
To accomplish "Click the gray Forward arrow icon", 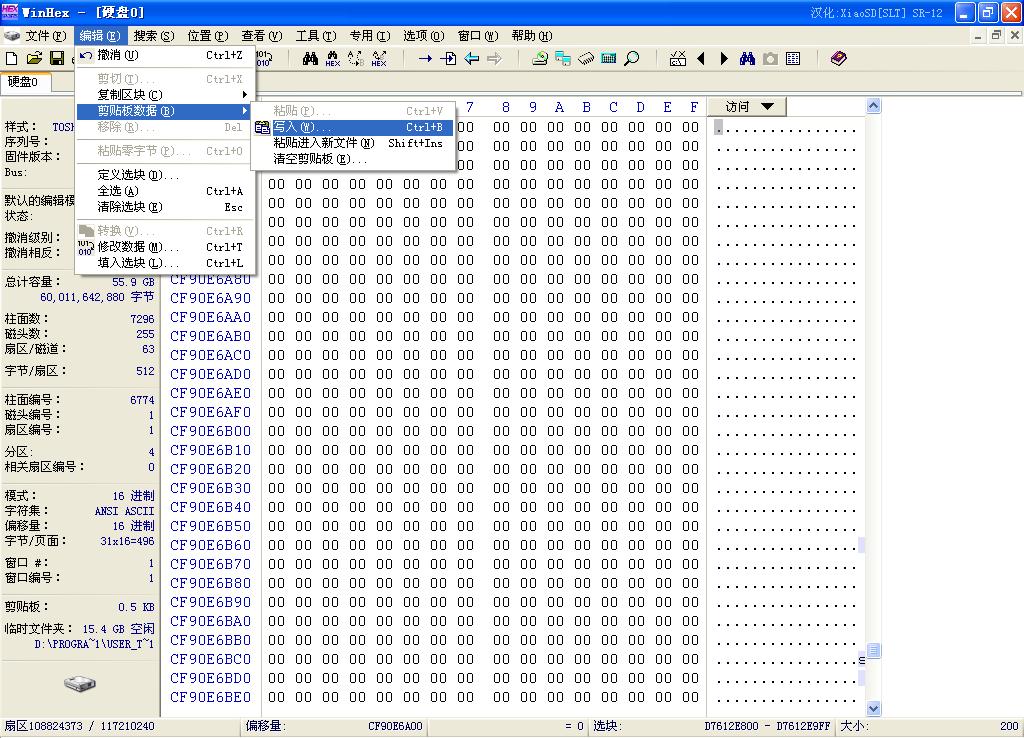I will (x=494, y=59).
